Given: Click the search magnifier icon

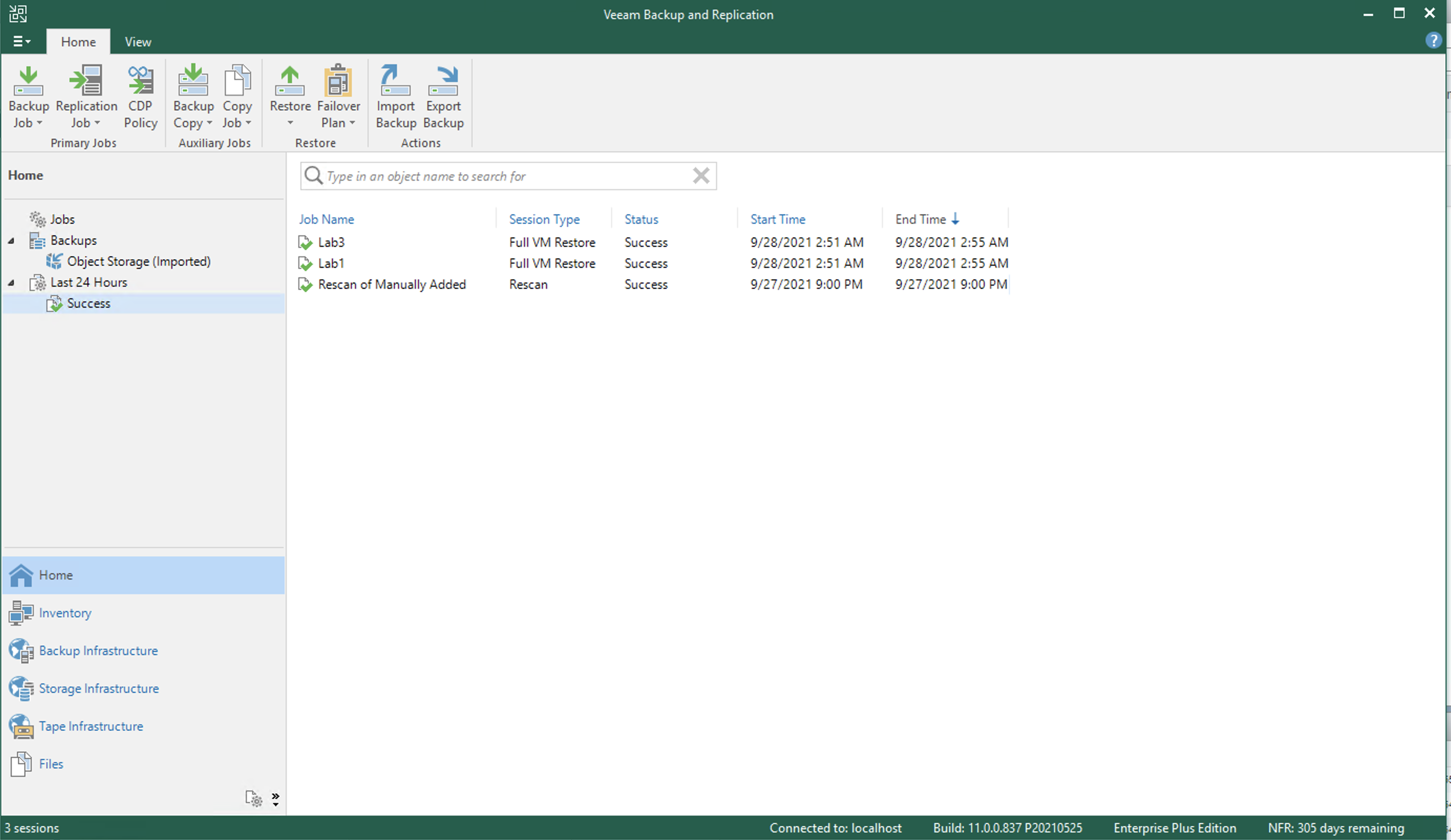Looking at the screenshot, I should point(313,175).
